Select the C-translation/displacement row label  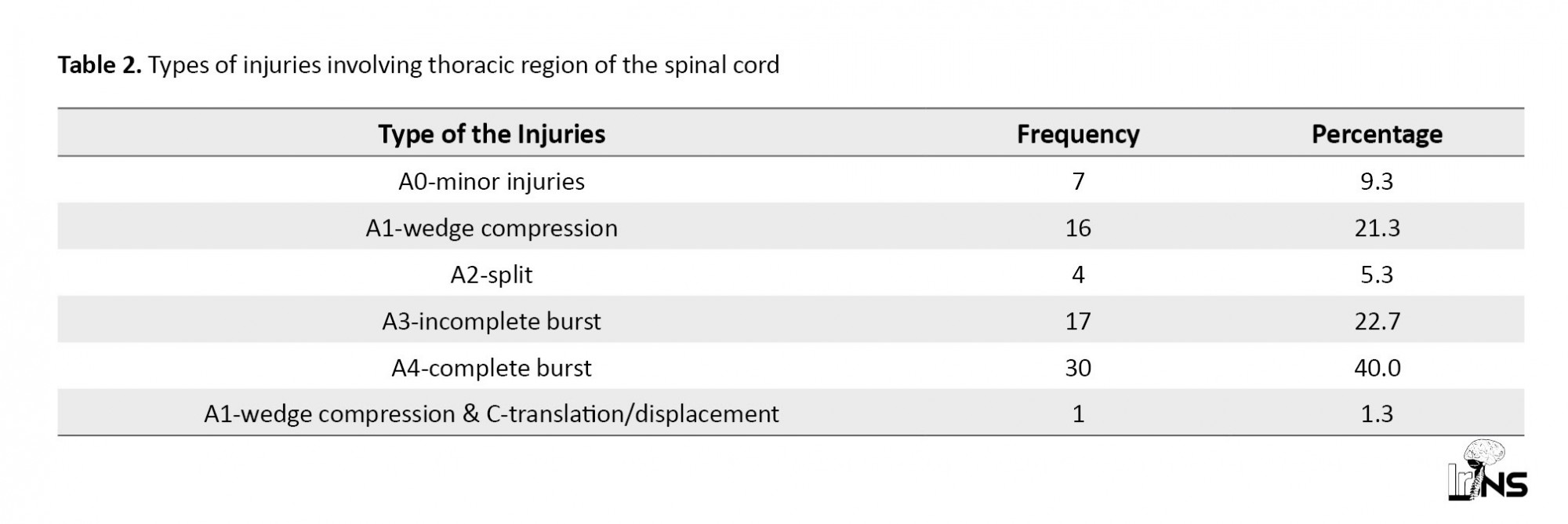[x=492, y=413]
